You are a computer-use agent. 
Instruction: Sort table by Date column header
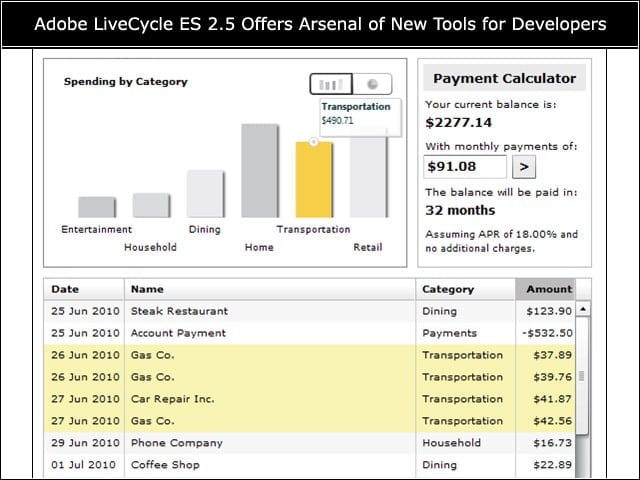[x=84, y=289]
